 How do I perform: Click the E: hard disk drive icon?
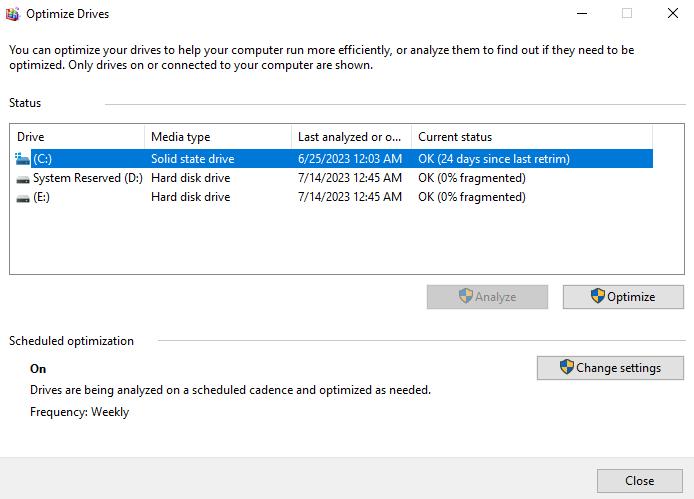click(23, 198)
